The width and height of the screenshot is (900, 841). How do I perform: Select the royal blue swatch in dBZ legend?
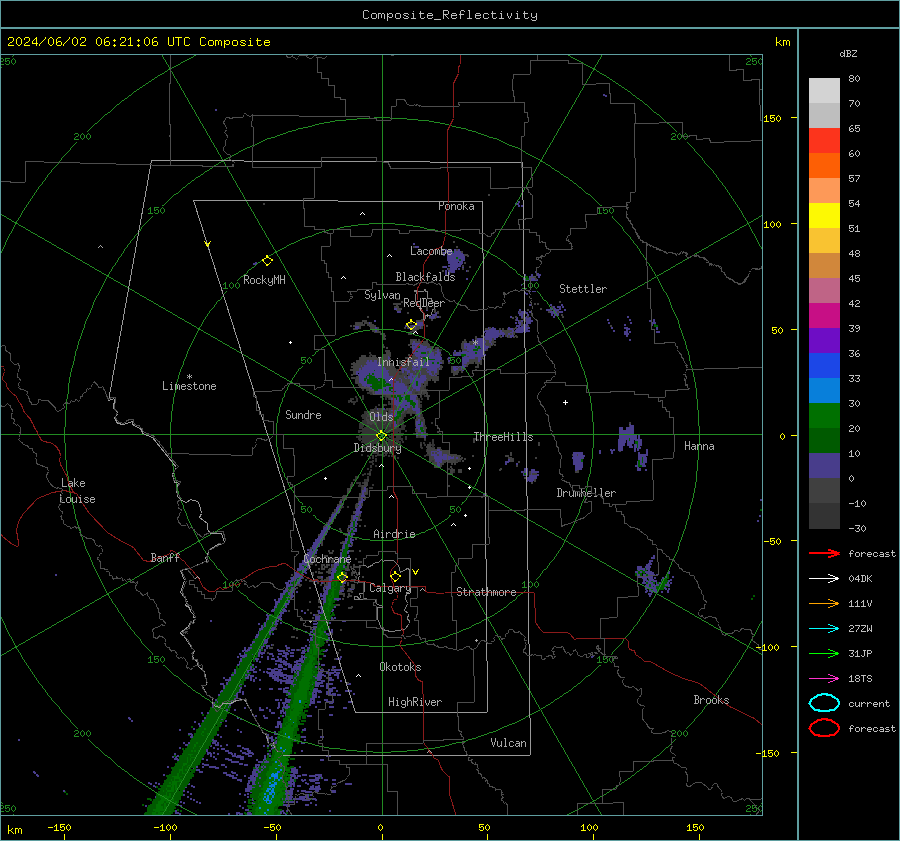(x=824, y=366)
